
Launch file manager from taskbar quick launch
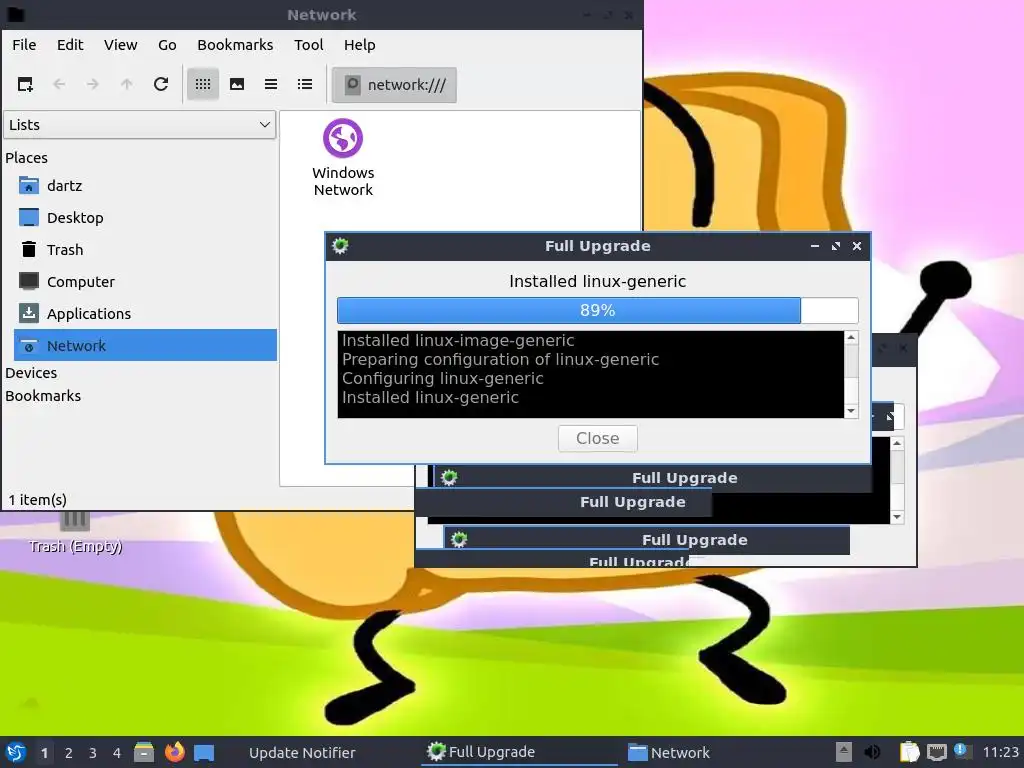144,752
